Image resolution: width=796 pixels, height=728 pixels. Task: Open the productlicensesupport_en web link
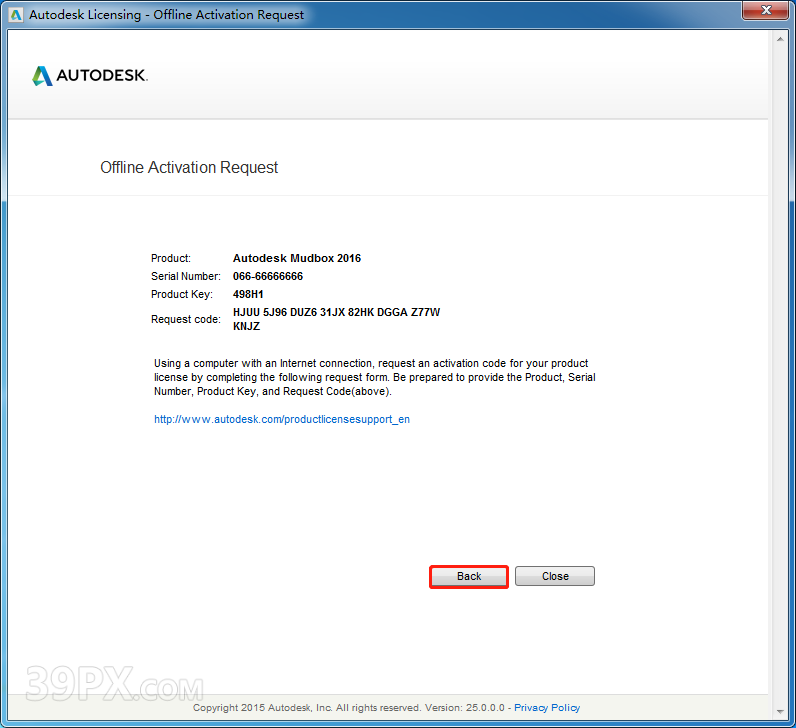pyautogui.click(x=281, y=420)
